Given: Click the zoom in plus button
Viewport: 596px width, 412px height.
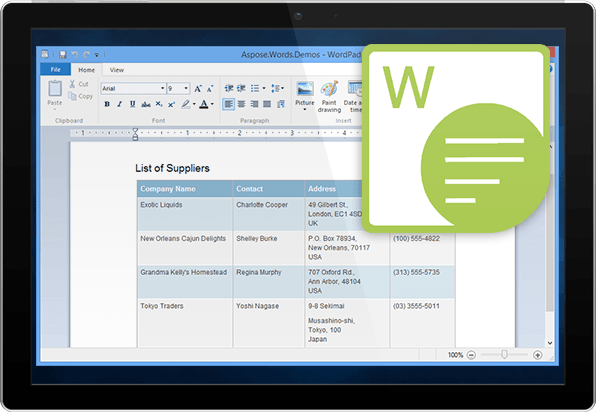Looking at the screenshot, I should [537, 355].
